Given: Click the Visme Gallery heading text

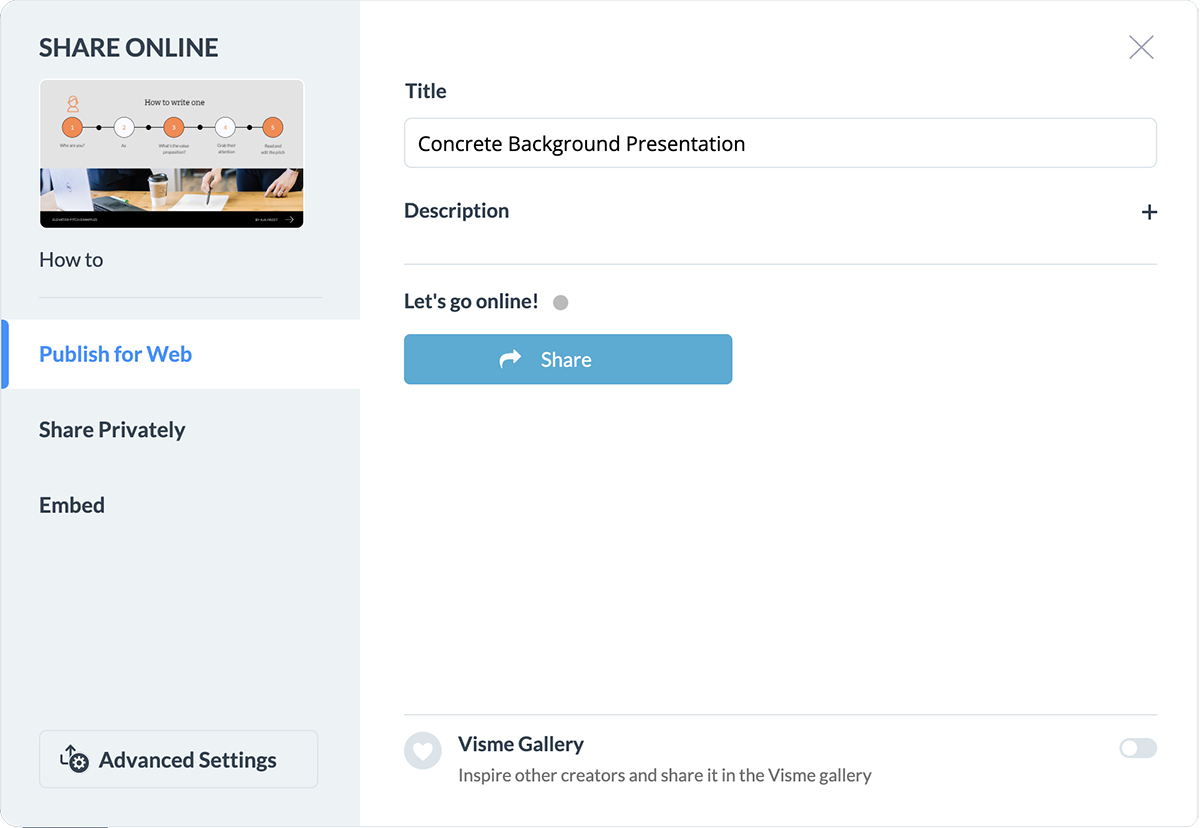Looking at the screenshot, I should point(520,744).
